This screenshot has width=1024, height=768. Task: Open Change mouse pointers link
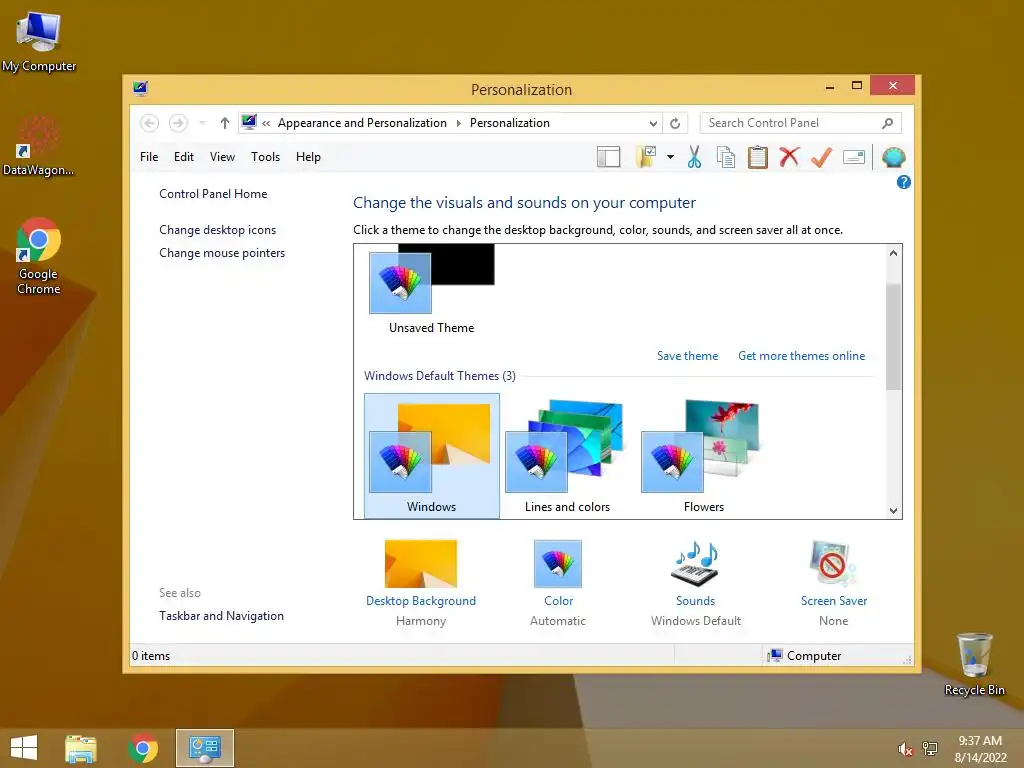[222, 253]
